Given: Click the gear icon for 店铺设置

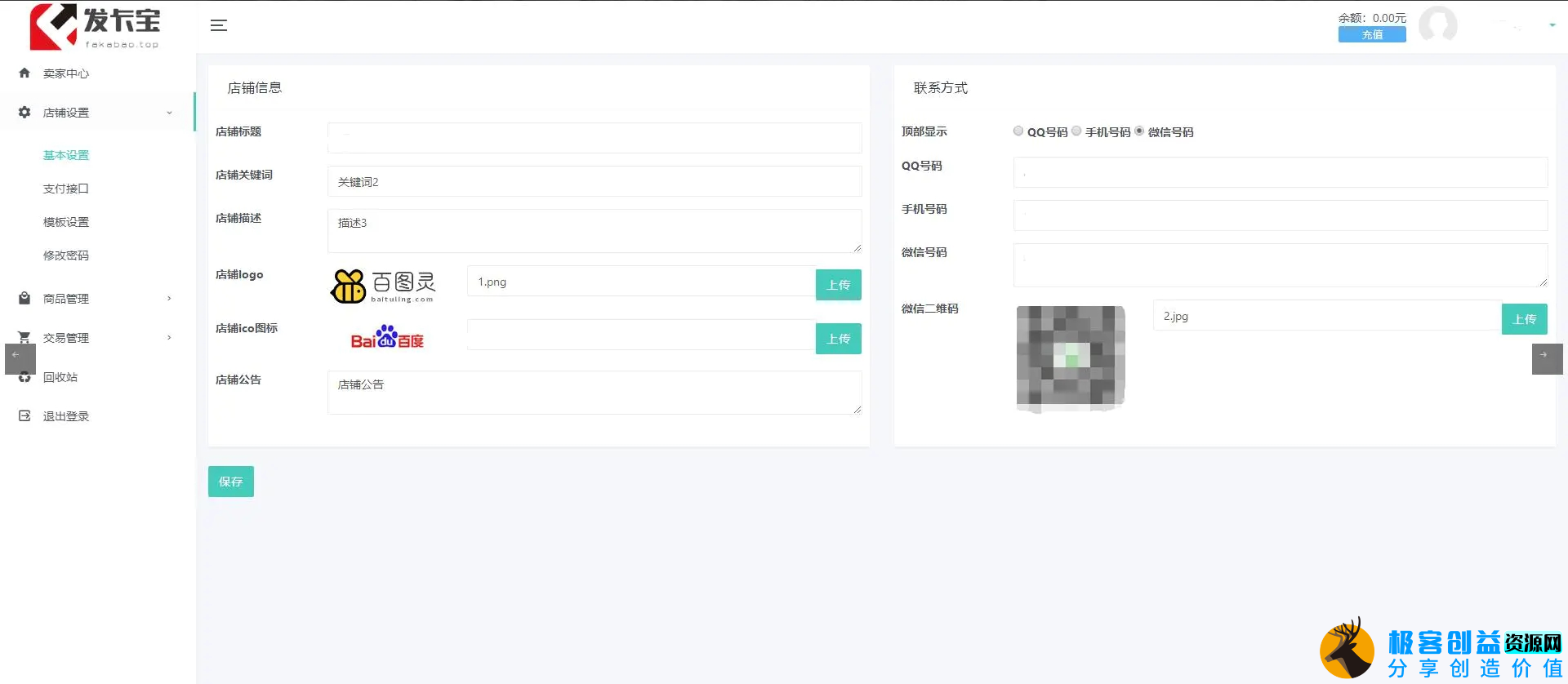Looking at the screenshot, I should [x=24, y=113].
